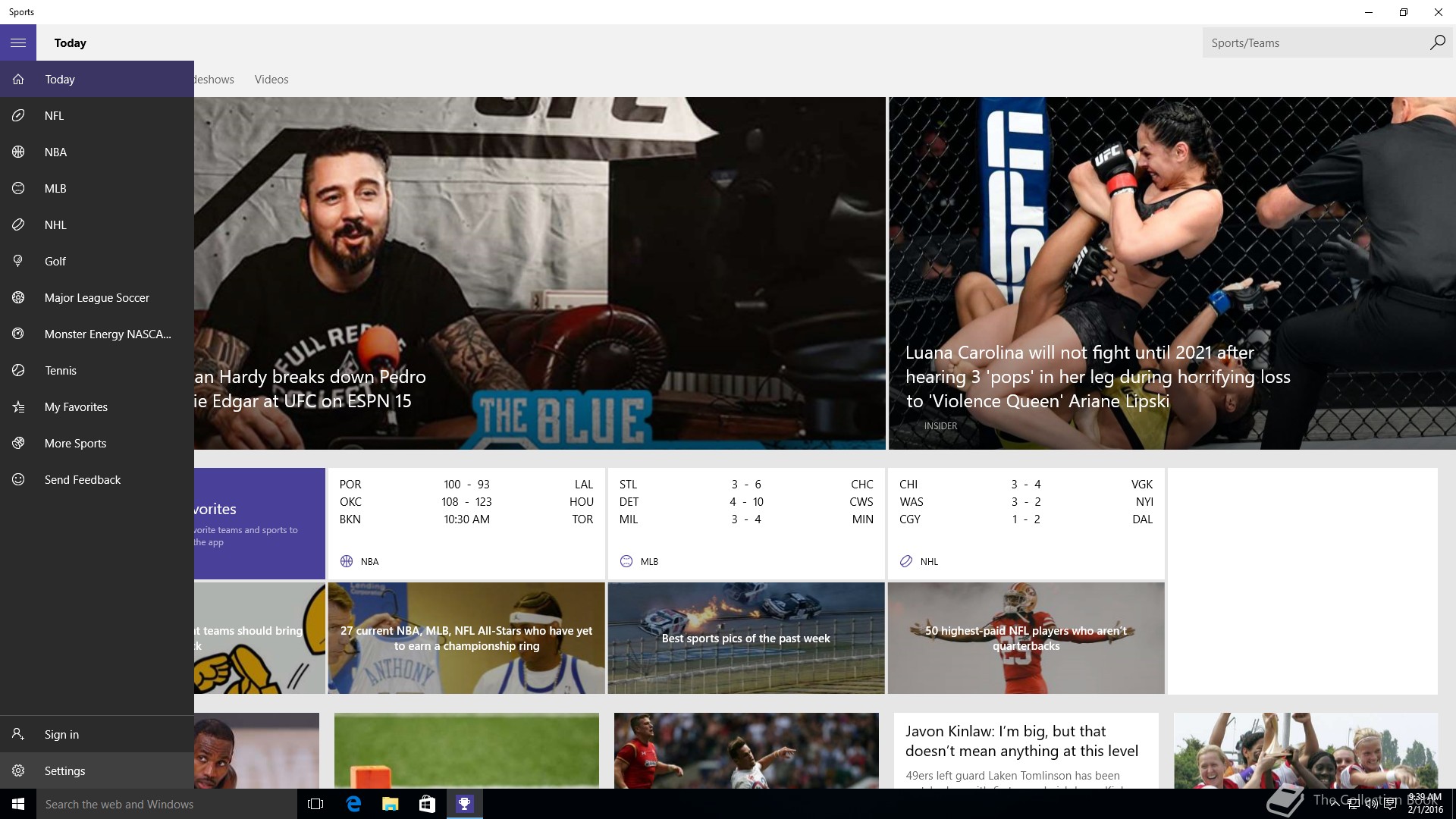Open the Luana Carolina UFC article
The image size is (1456, 819).
pos(1172,273)
